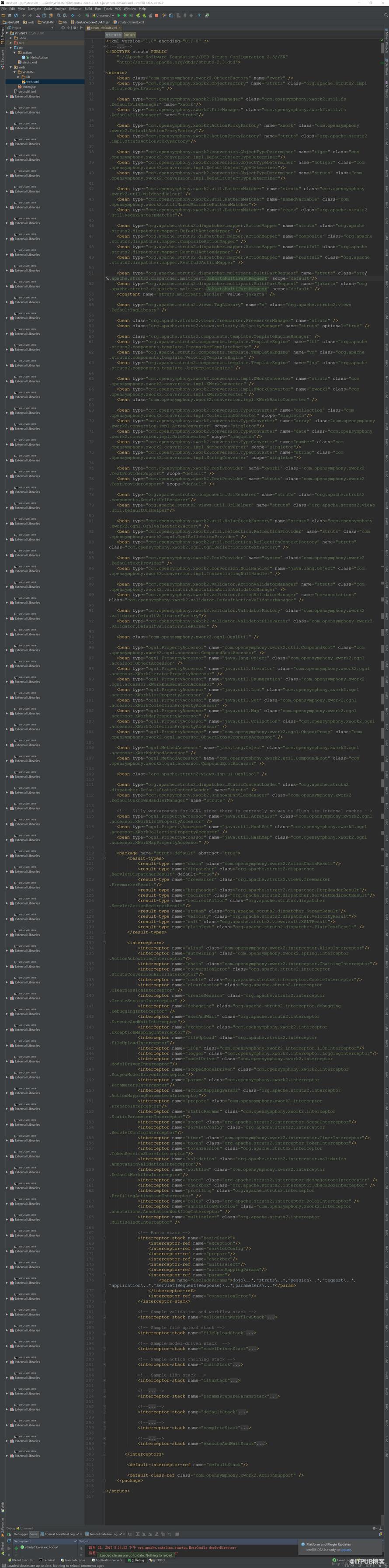Open the VCS menu
Viewport: 389px width, 1568px height.
coord(118,9)
